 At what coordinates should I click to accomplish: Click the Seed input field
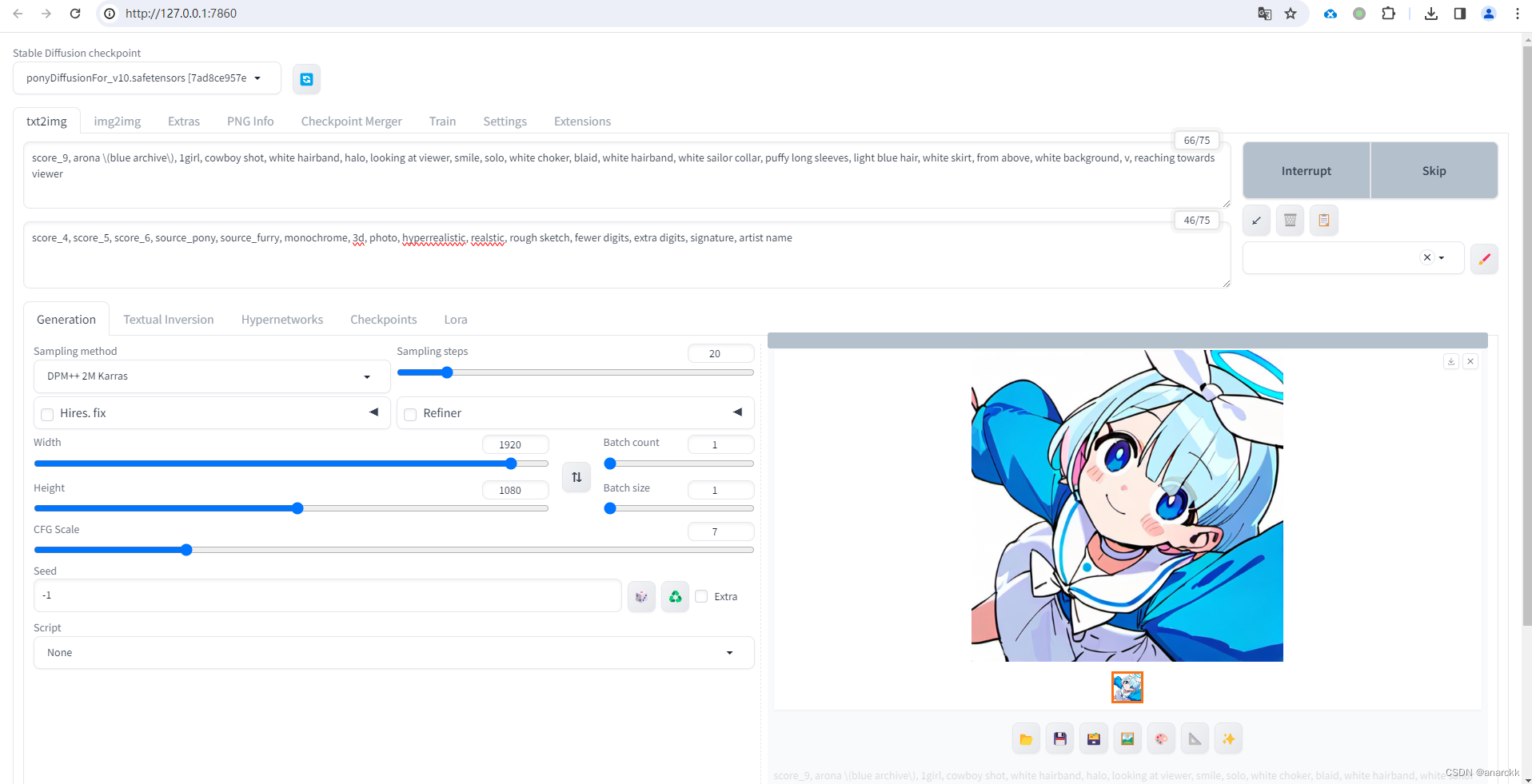[328, 596]
